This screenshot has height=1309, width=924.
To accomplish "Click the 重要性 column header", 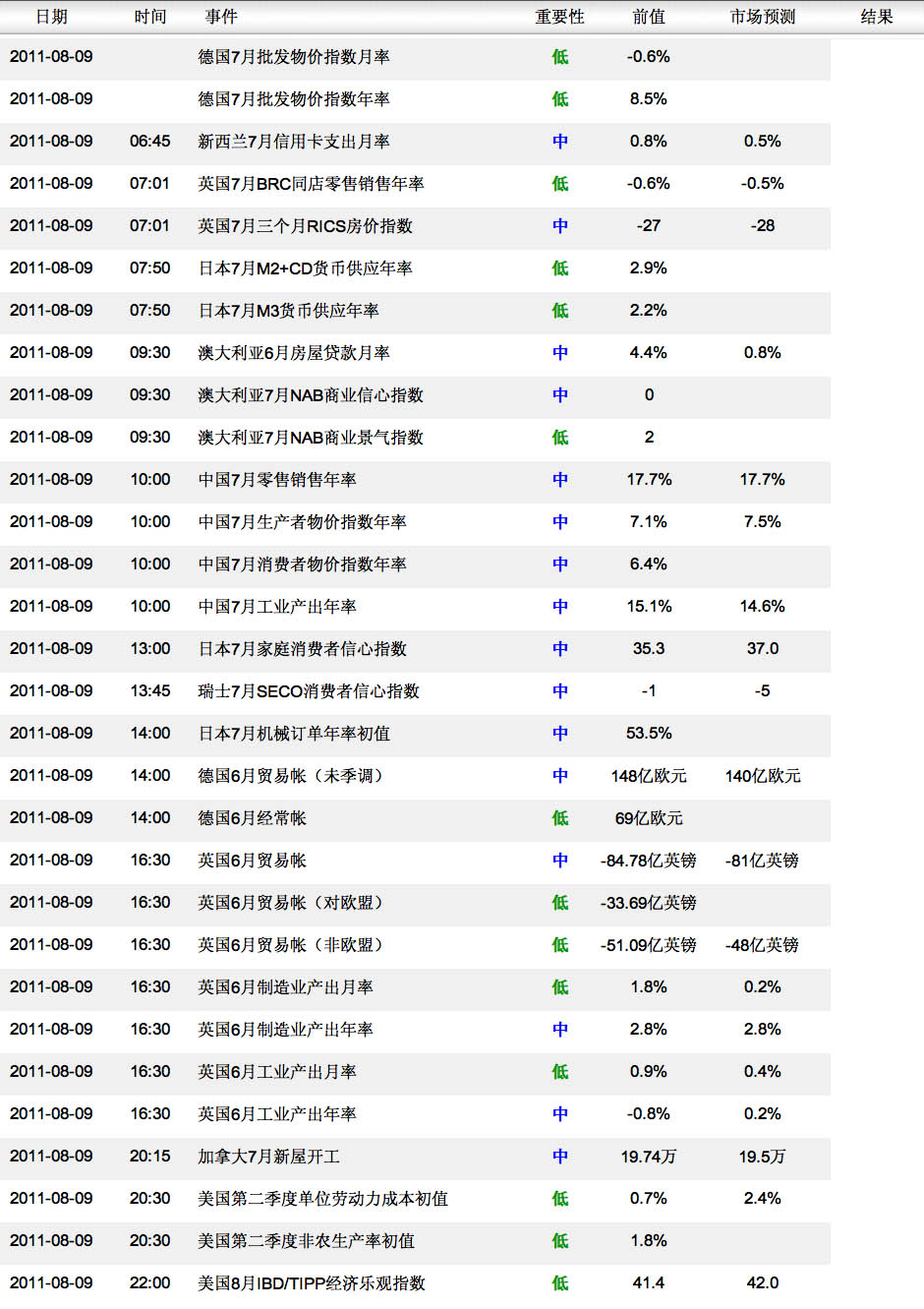I will [559, 17].
